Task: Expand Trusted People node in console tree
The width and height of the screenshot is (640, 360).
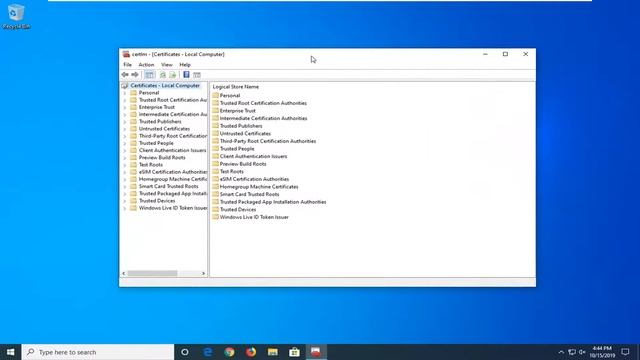Action: 125,143
